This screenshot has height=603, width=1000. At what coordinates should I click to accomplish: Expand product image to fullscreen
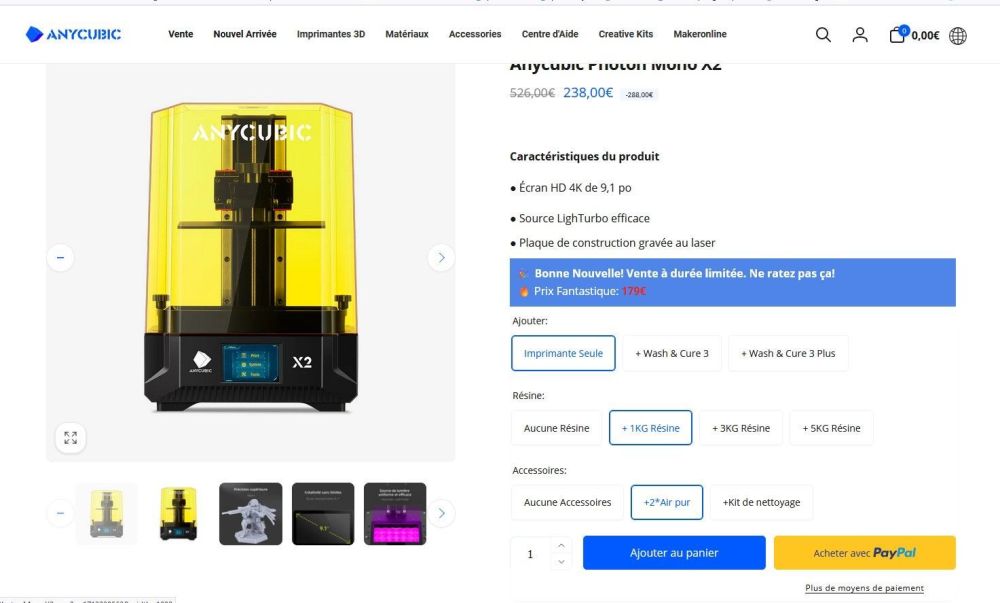pyautogui.click(x=70, y=437)
